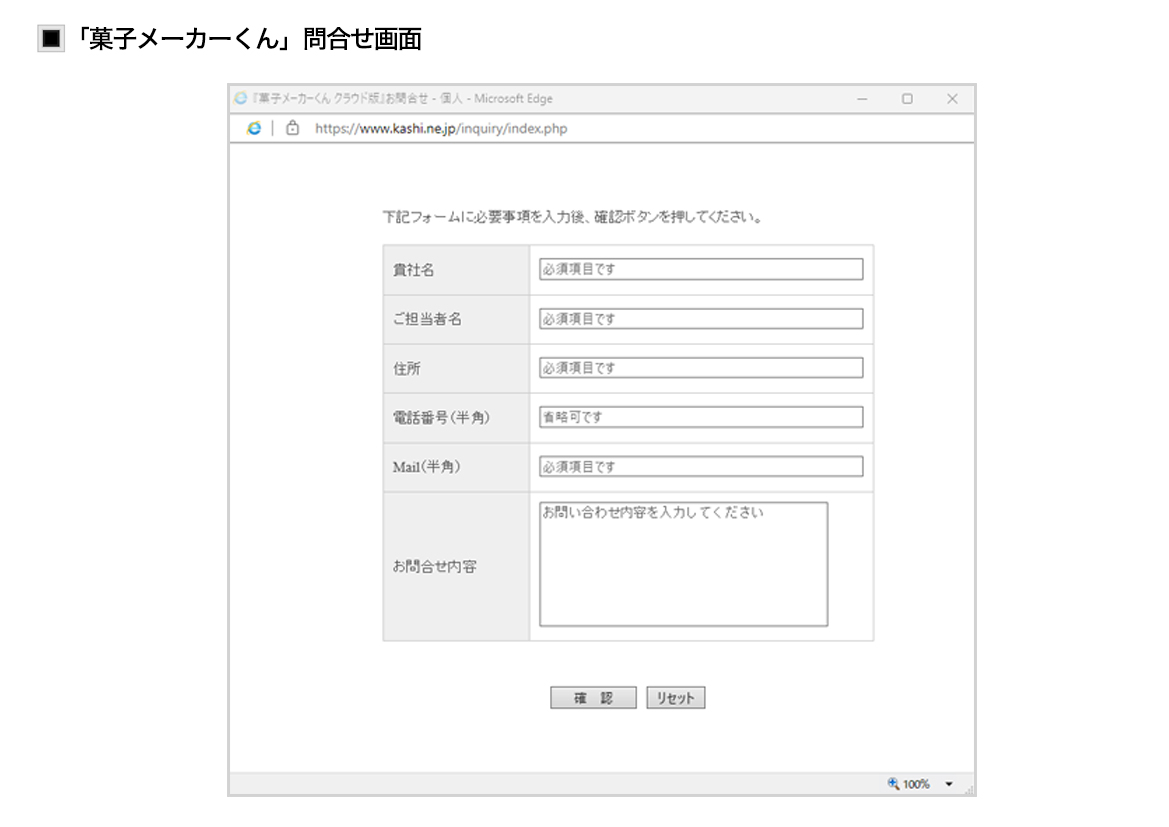Expand the zoom level dropdown arrow
1169x827 pixels.
(x=949, y=785)
